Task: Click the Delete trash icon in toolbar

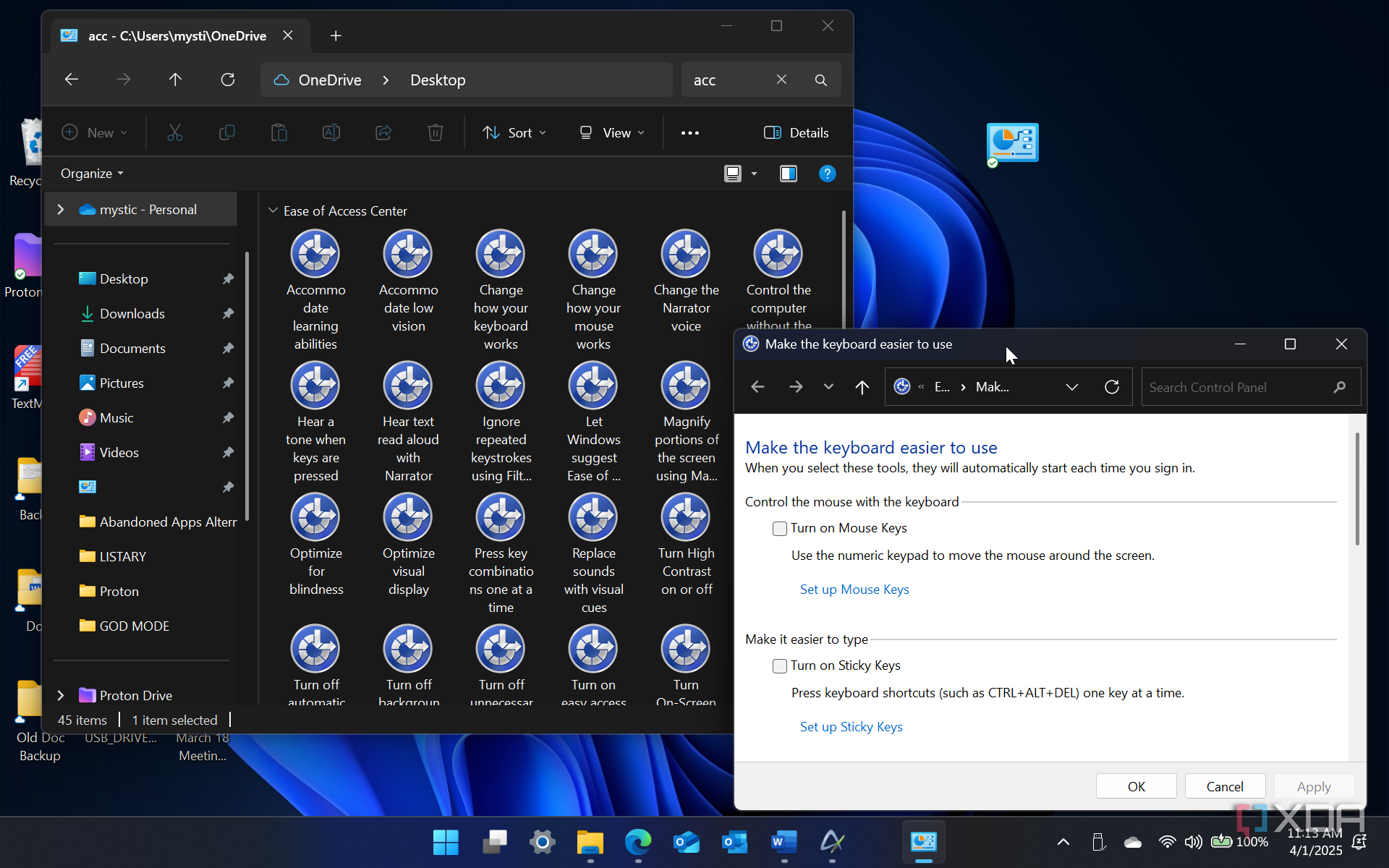Action: coord(435,132)
